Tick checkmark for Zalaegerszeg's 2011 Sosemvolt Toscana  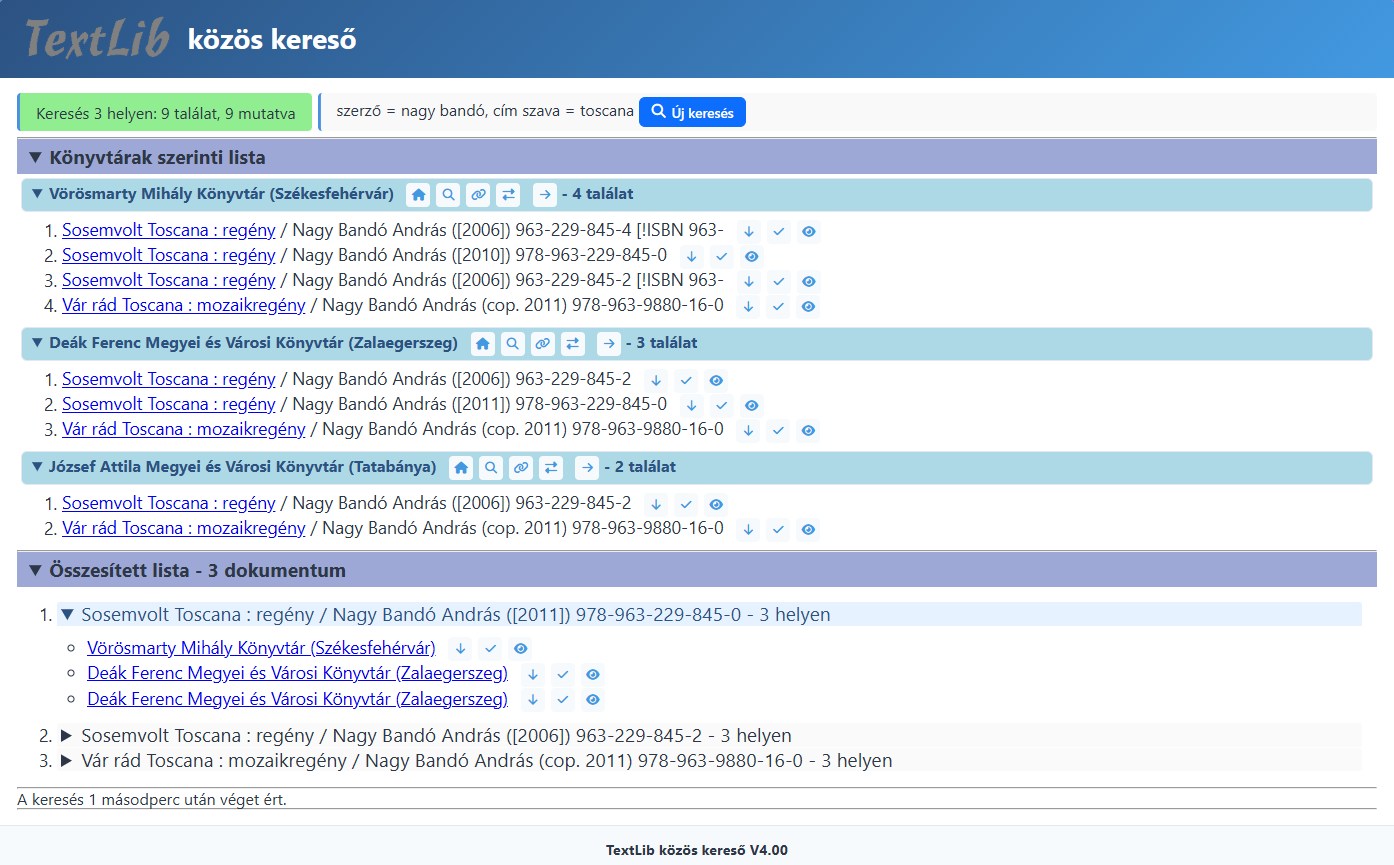point(722,405)
